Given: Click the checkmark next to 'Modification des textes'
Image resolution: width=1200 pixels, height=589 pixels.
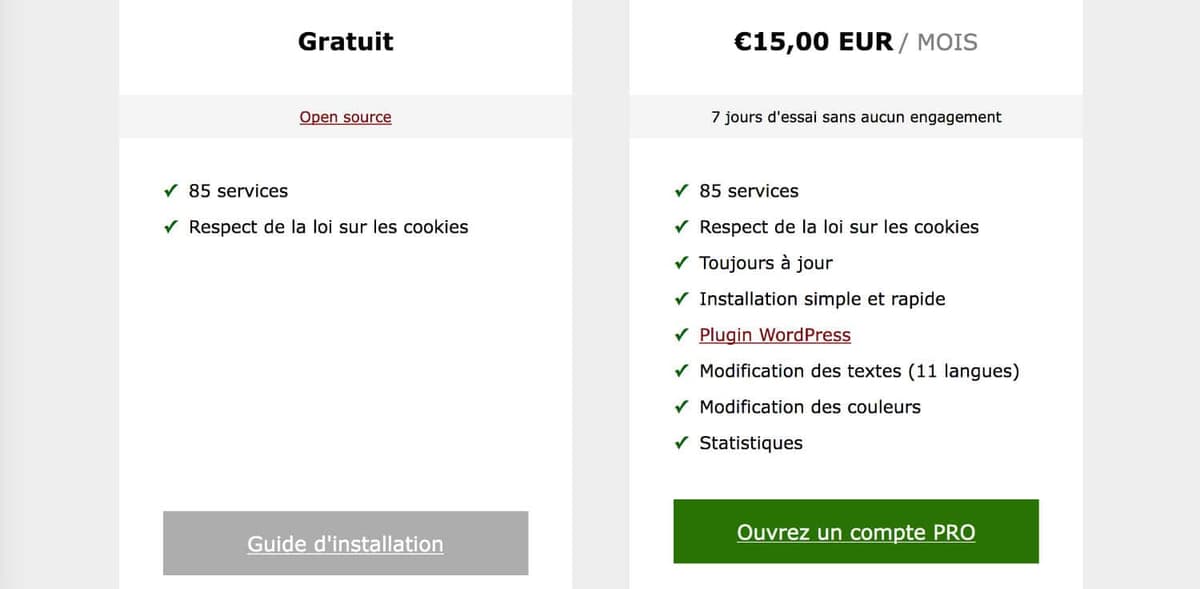Looking at the screenshot, I should pos(683,371).
